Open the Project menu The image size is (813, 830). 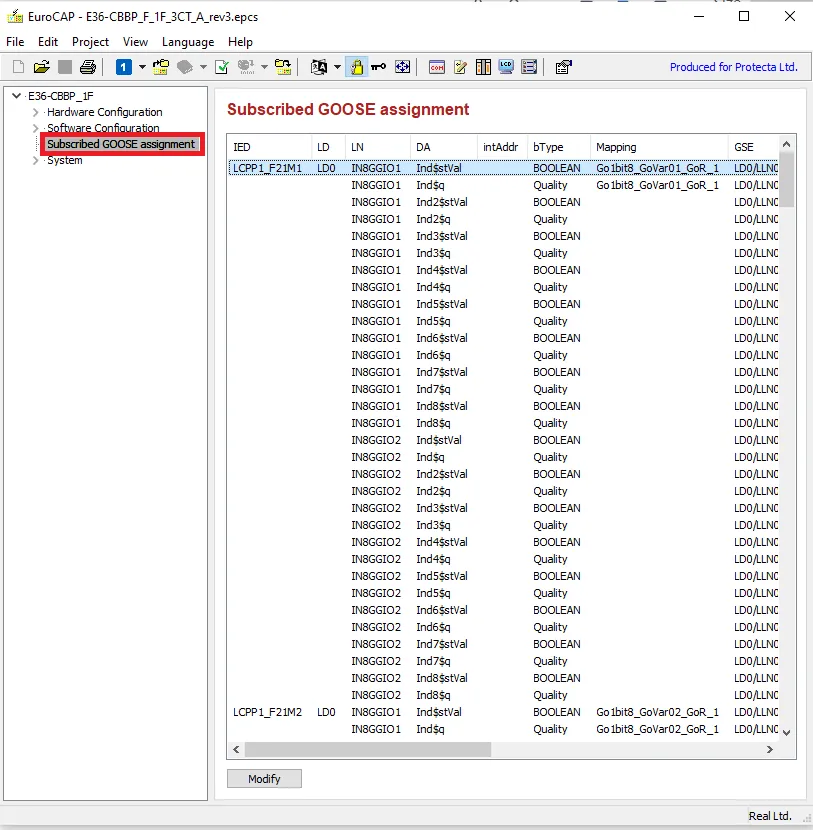click(x=91, y=42)
